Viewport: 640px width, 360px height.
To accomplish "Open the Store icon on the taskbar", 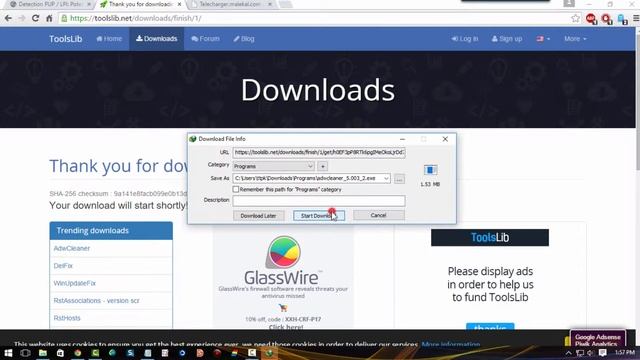I will pyautogui.click(x=60, y=353).
